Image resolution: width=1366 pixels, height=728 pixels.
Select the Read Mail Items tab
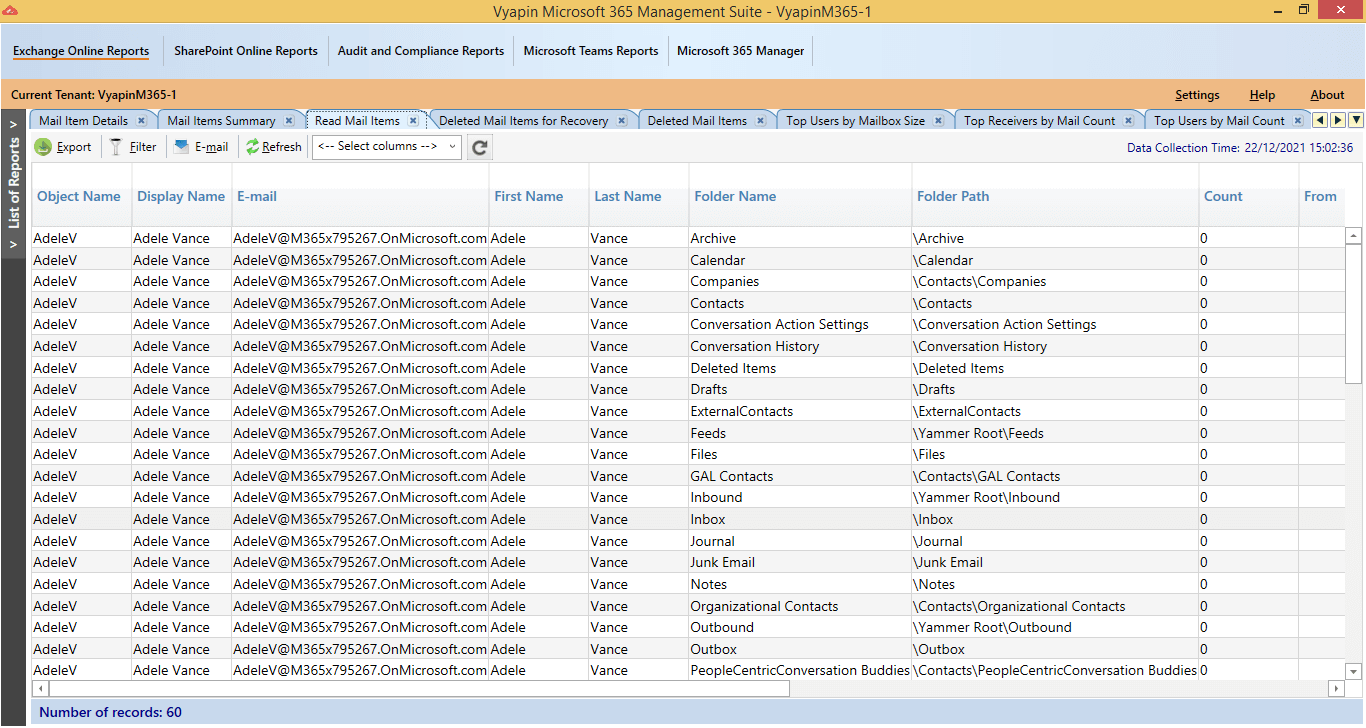click(x=357, y=121)
